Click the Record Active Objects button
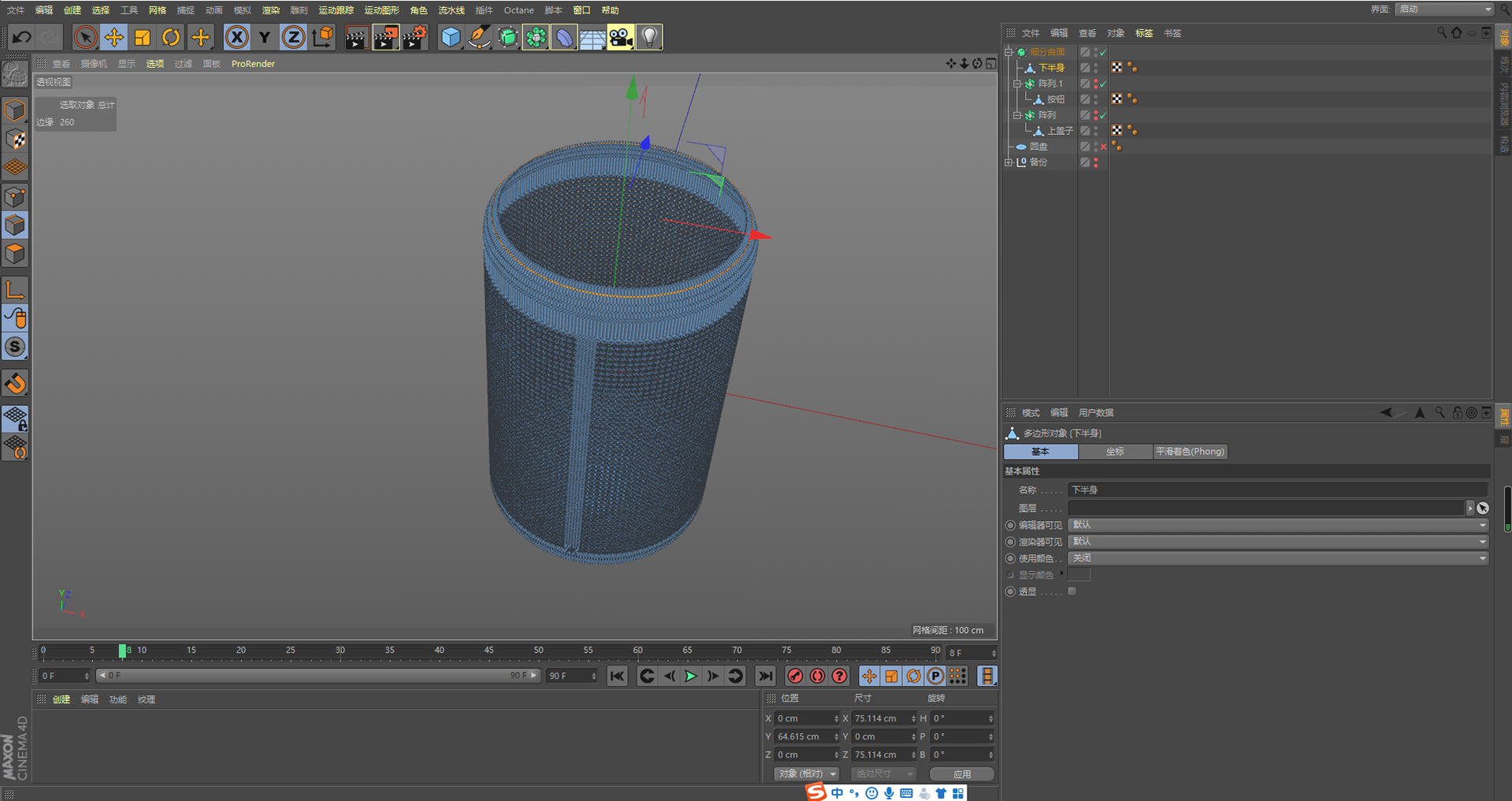 795,676
